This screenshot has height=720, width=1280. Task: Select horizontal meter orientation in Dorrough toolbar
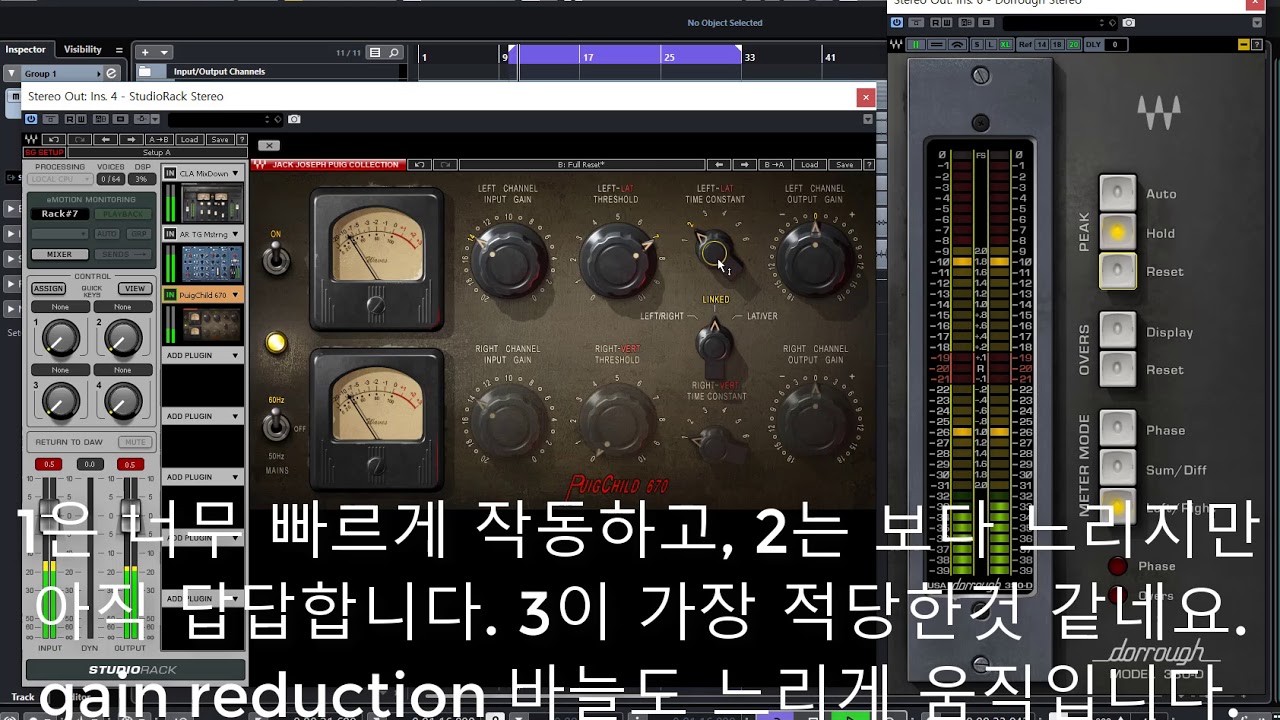[x=937, y=44]
